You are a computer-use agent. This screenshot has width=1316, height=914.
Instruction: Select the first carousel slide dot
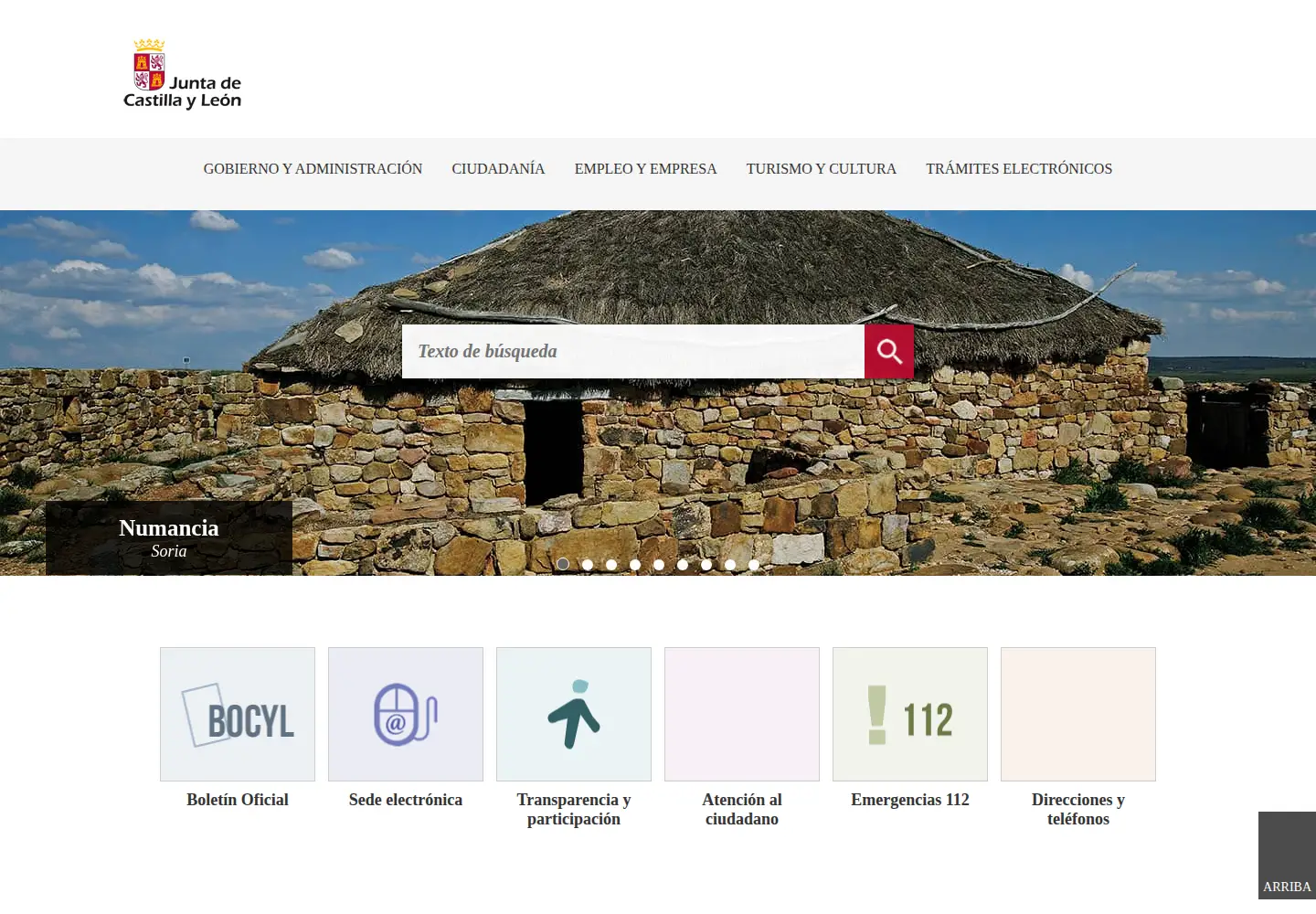click(563, 564)
